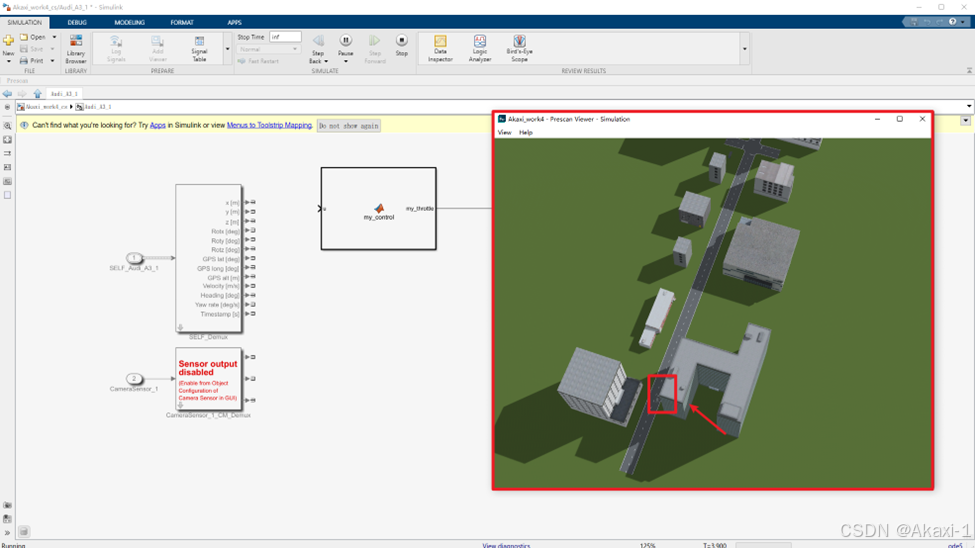The width and height of the screenshot is (975, 548).
Task: Switch to the DEBUG tab
Action: [77, 22]
